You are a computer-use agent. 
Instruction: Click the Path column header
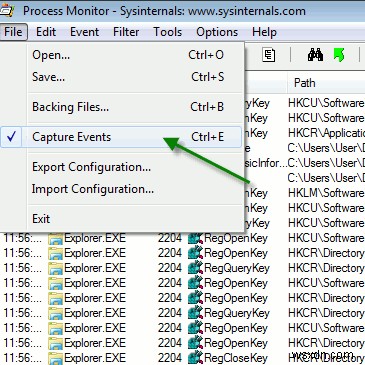[x=326, y=83]
